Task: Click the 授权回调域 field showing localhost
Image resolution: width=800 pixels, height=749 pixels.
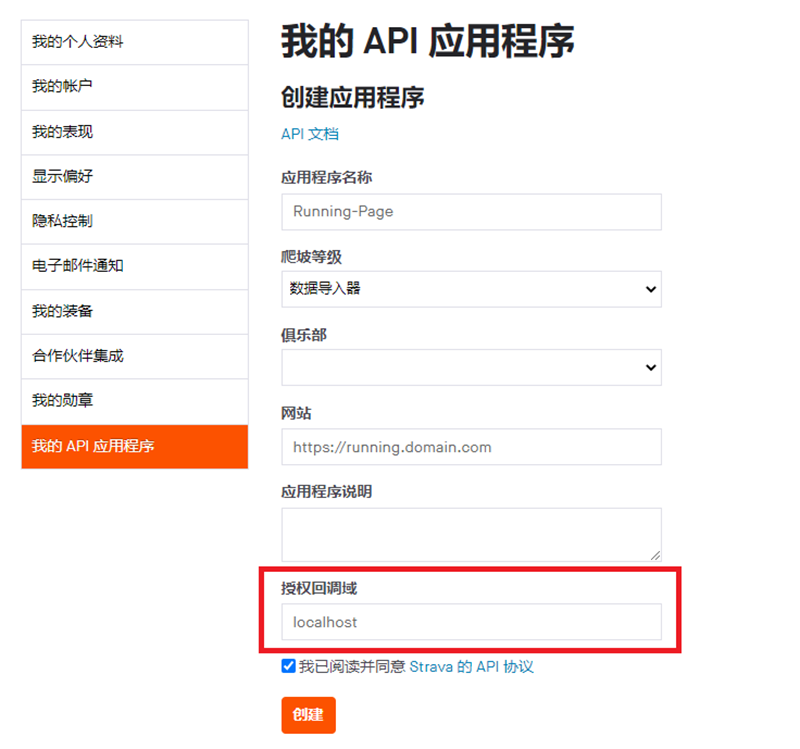Action: coord(471,621)
